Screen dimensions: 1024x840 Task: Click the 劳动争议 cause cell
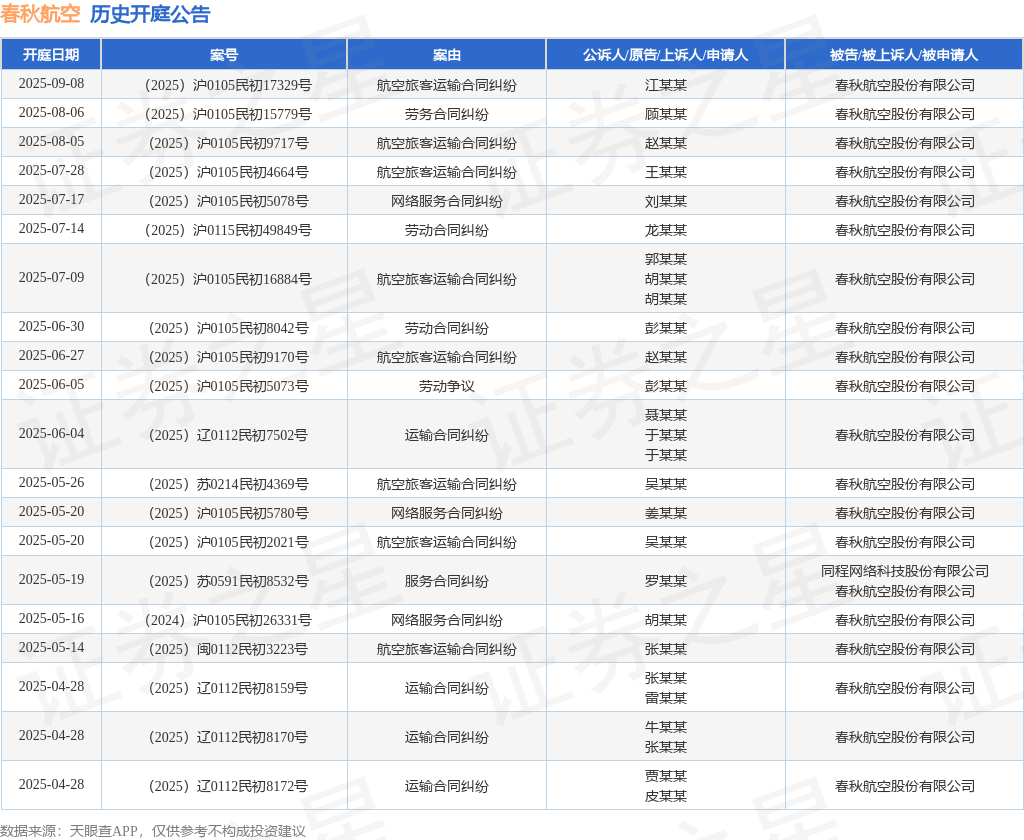(x=447, y=386)
